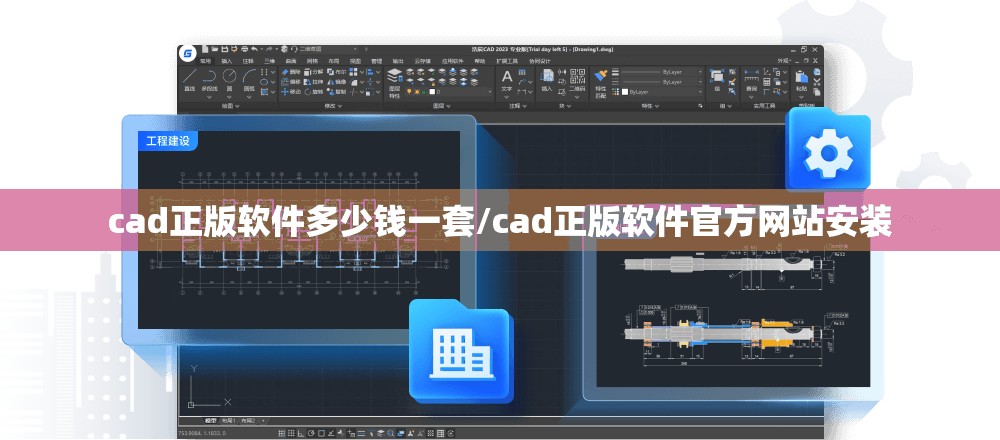Toggle ortho mode in status bar

[x=301, y=434]
